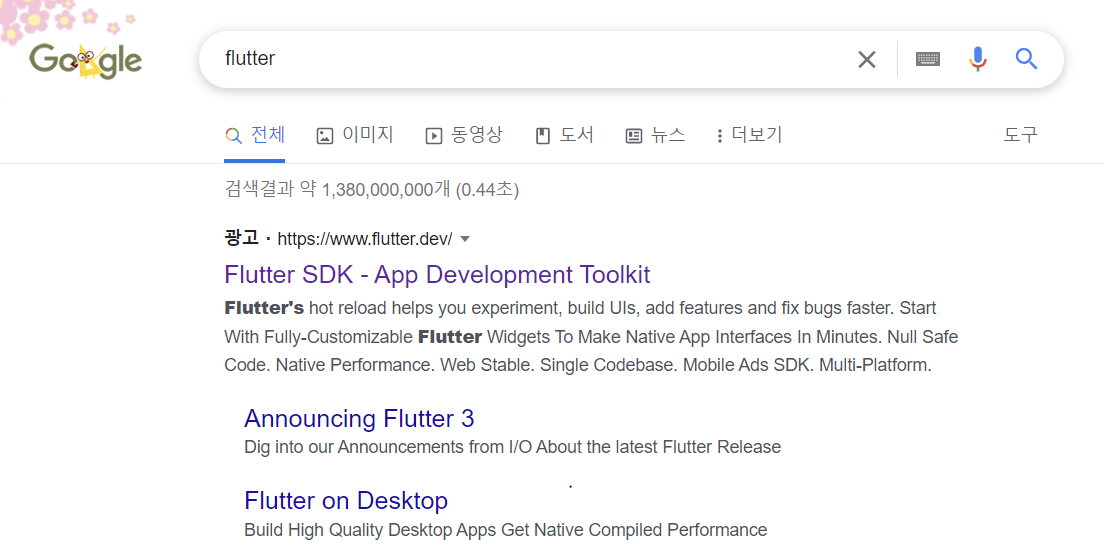1104x551 pixels.
Task: Click the 'Build High Quality Desktop Apps' description
Action: pos(506,529)
